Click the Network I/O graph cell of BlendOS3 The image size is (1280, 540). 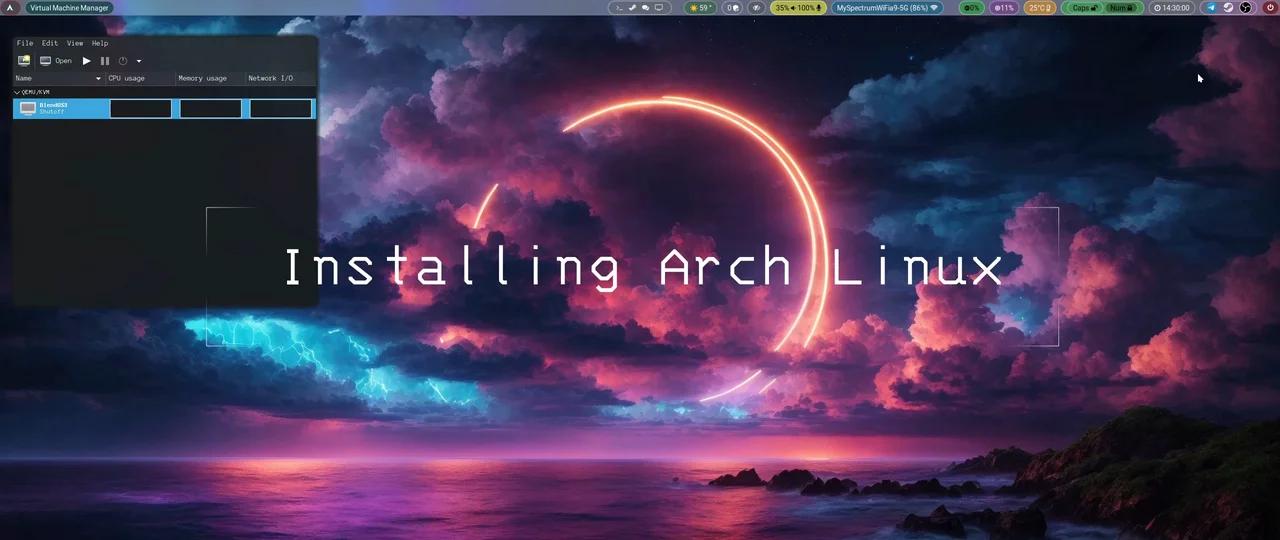(x=281, y=108)
